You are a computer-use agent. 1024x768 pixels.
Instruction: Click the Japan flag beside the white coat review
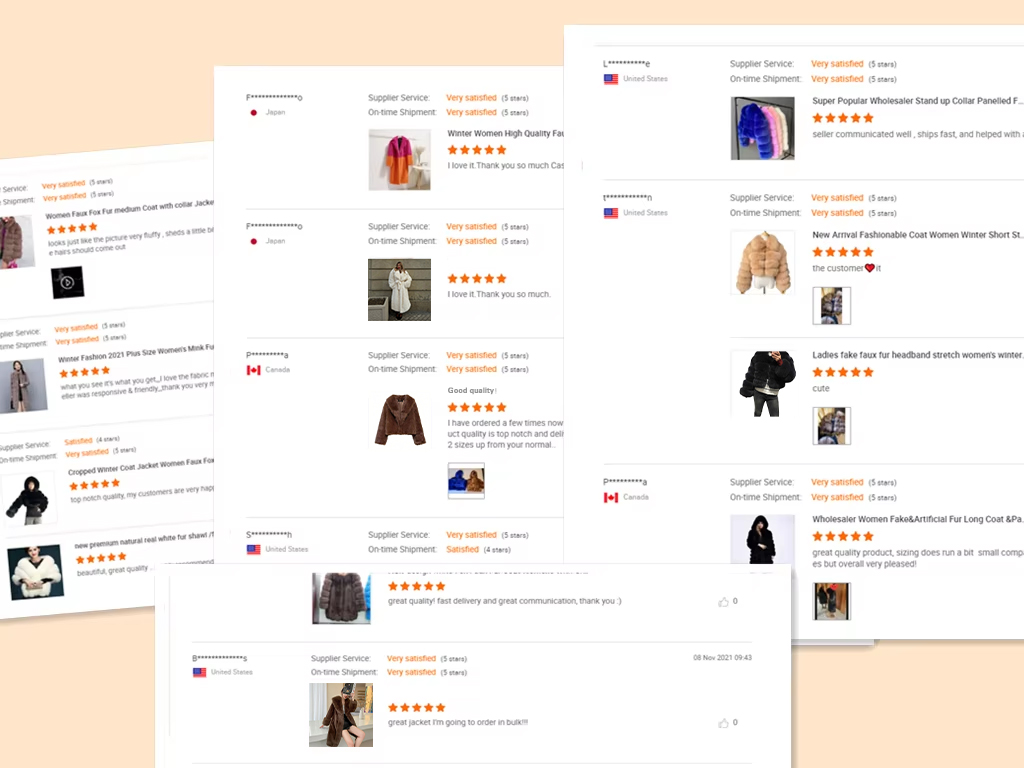(x=253, y=241)
